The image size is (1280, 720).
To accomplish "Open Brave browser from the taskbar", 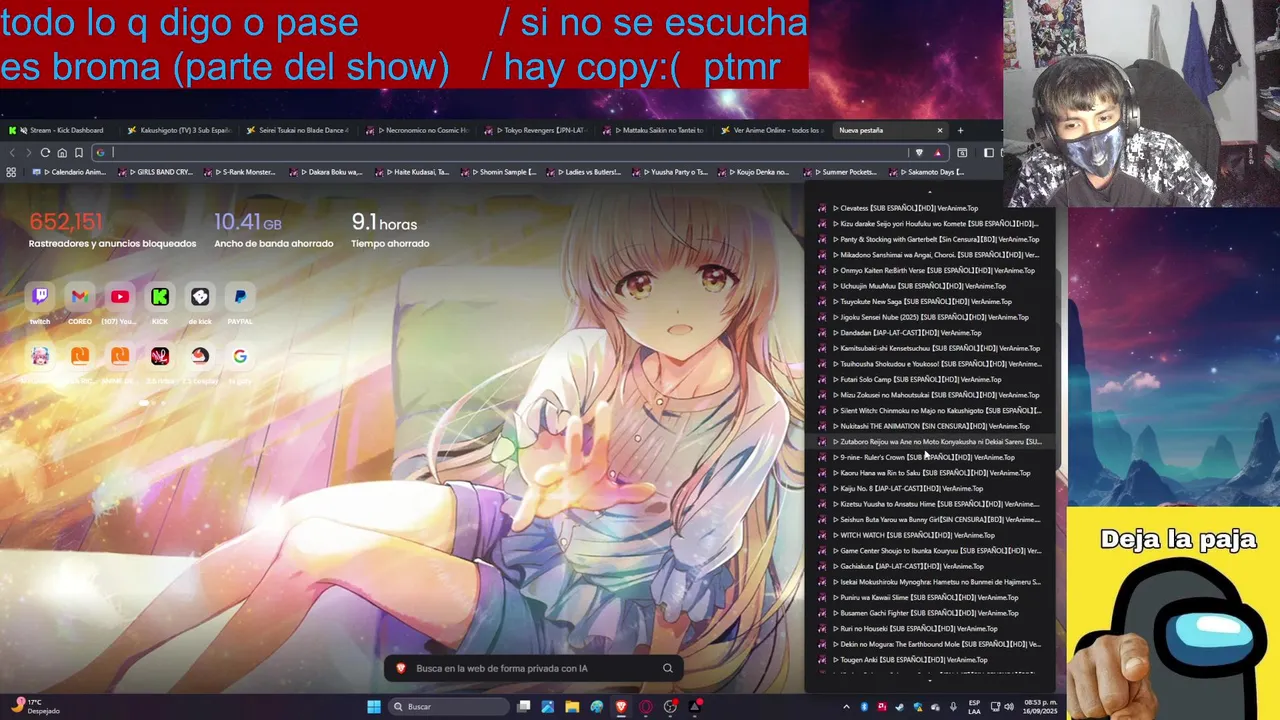I will tap(621, 706).
